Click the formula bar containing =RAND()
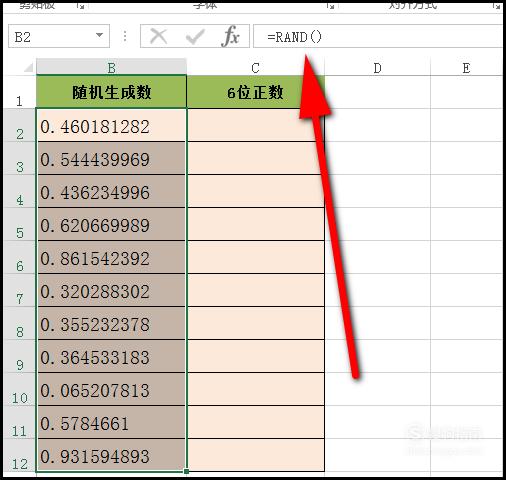This screenshot has width=506, height=480. 378,36
